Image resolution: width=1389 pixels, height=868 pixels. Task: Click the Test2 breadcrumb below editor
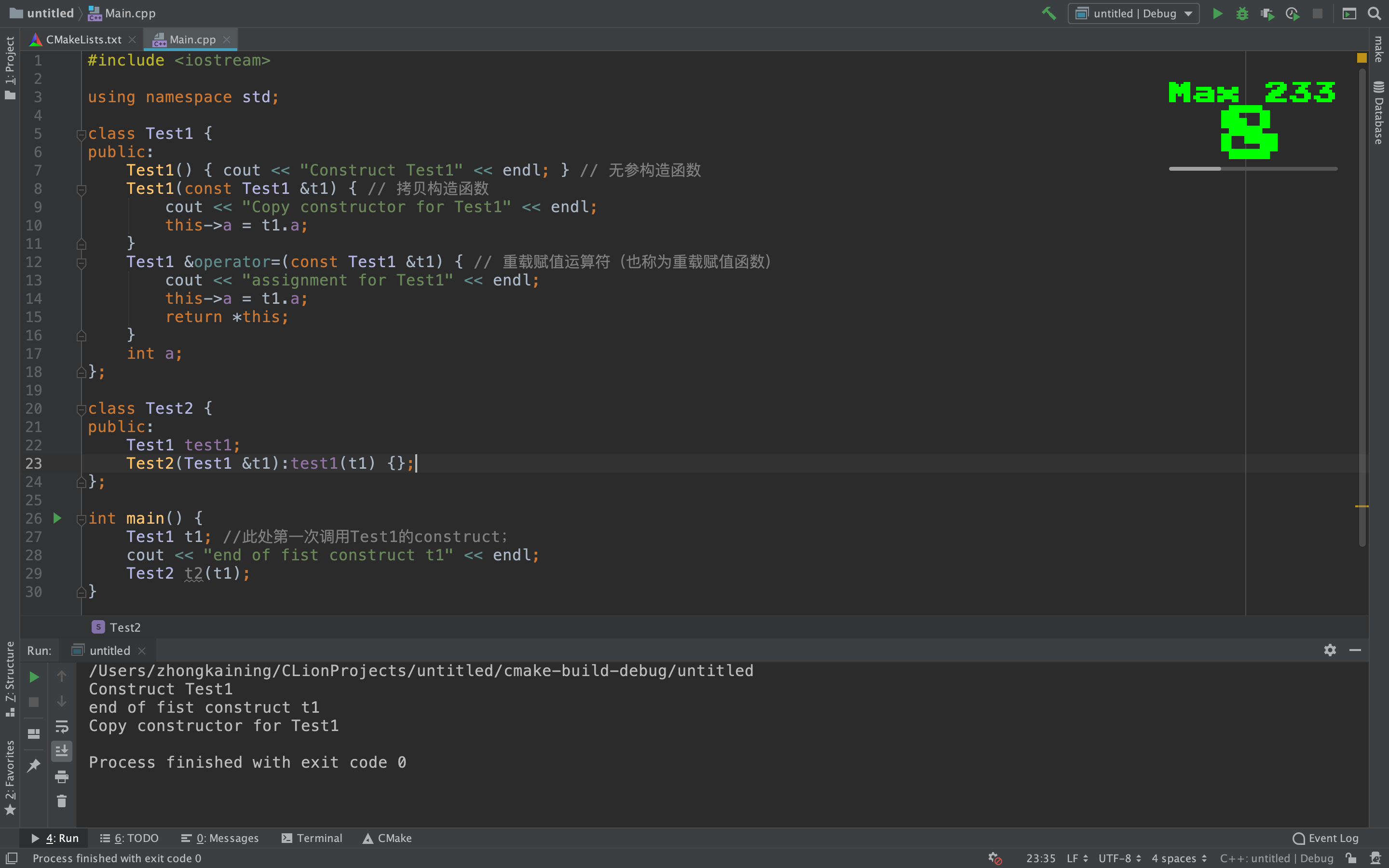point(117,627)
